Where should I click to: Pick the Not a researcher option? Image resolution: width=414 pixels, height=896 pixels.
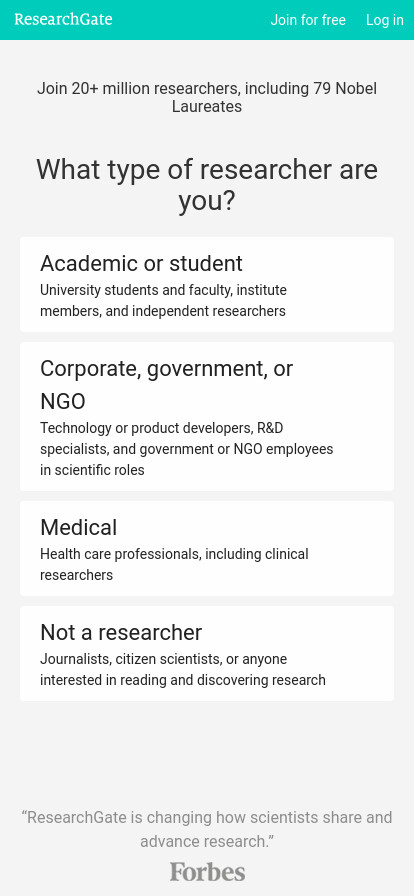[x=207, y=654]
